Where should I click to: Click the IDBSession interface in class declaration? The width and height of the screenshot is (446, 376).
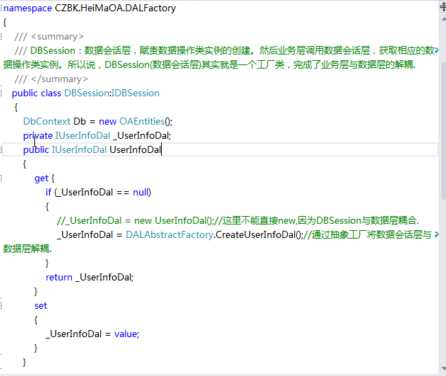[135, 93]
